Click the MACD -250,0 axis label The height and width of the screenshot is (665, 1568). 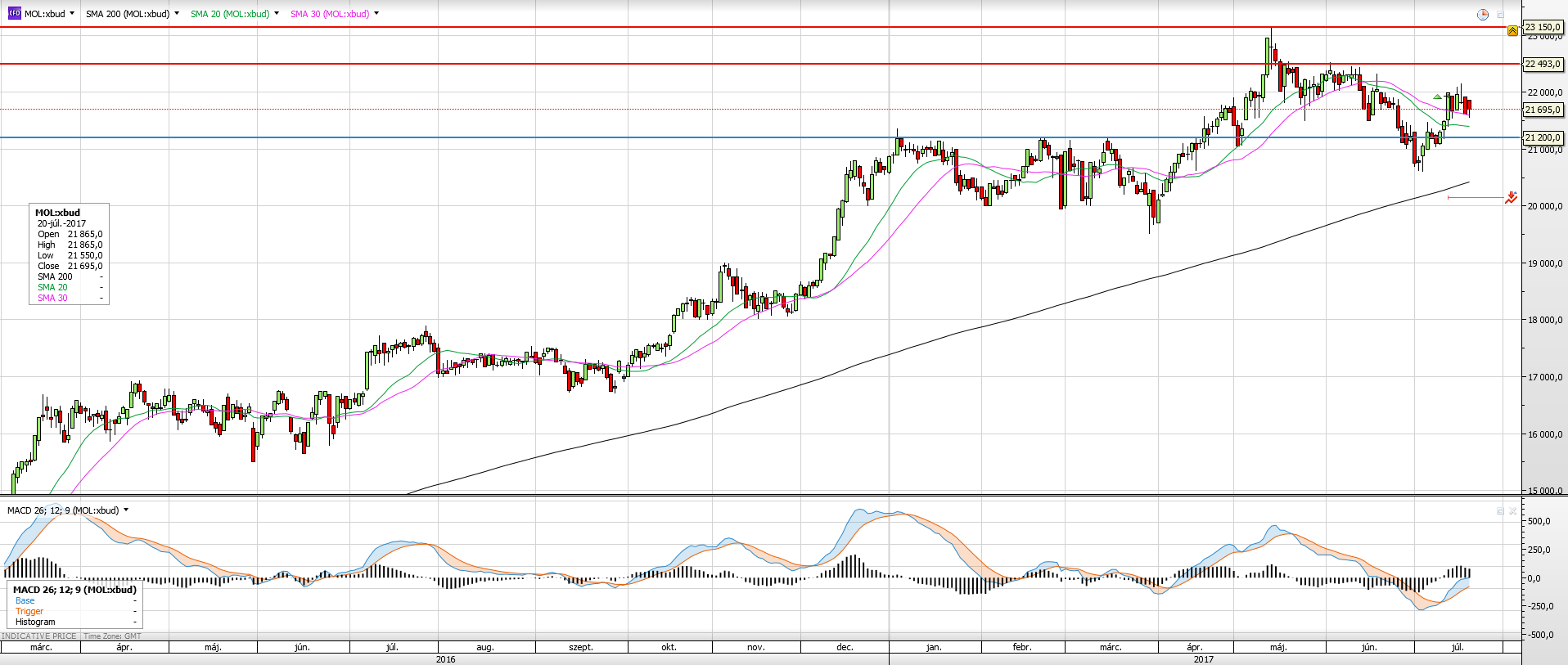pos(1539,606)
